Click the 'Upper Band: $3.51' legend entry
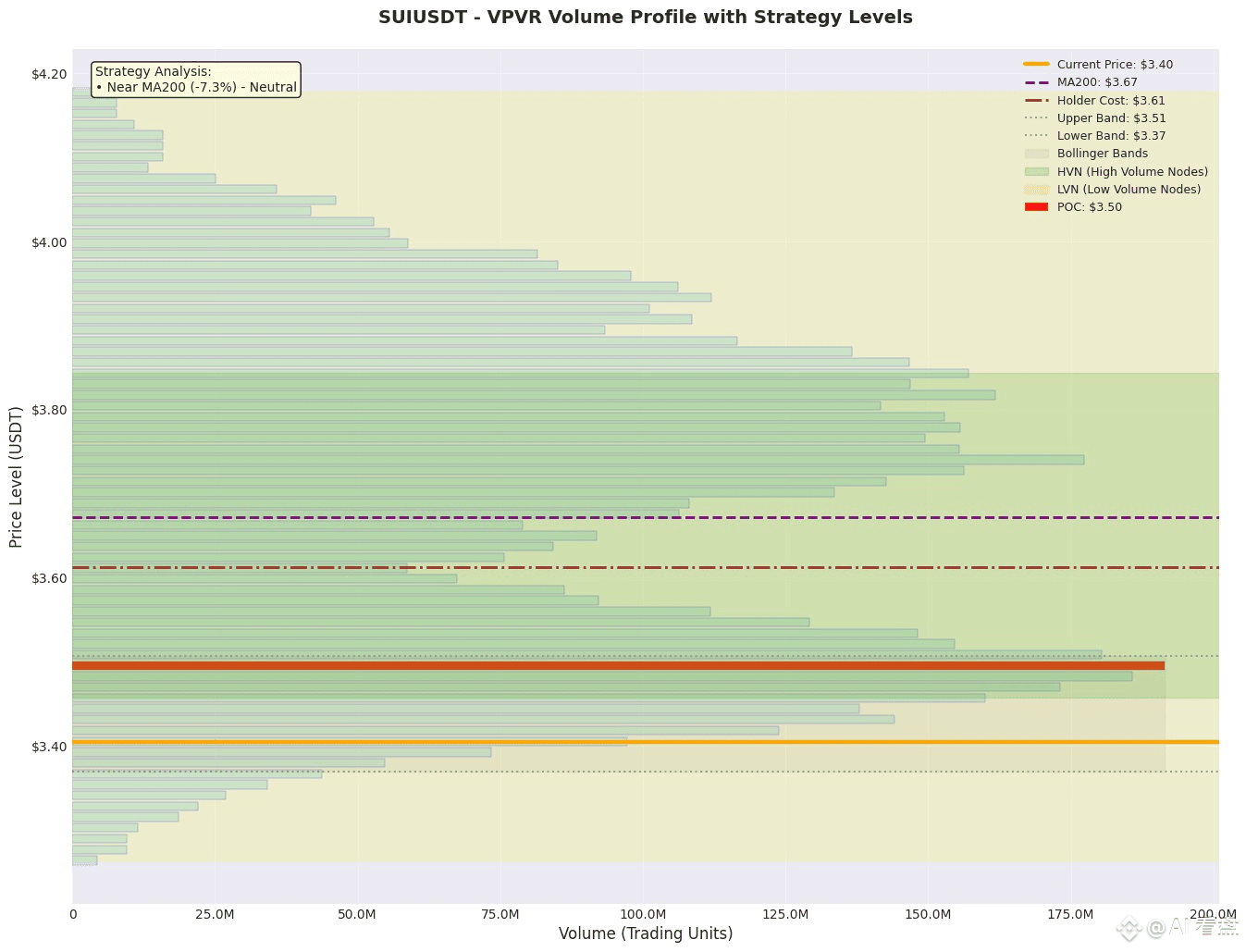Screen dimensions: 1246x952 [1095, 117]
